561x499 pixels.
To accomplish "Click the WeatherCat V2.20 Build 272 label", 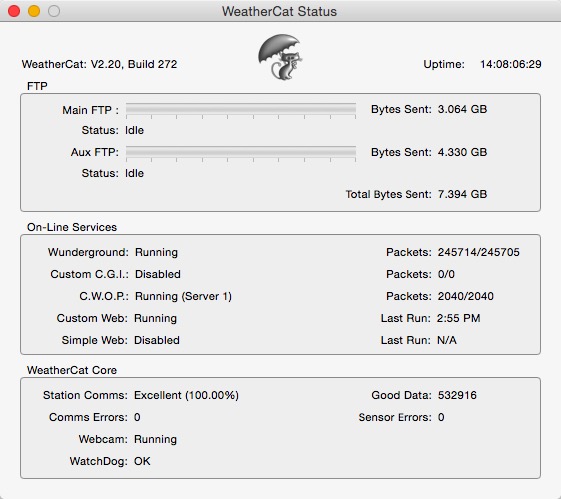I will click(x=99, y=64).
